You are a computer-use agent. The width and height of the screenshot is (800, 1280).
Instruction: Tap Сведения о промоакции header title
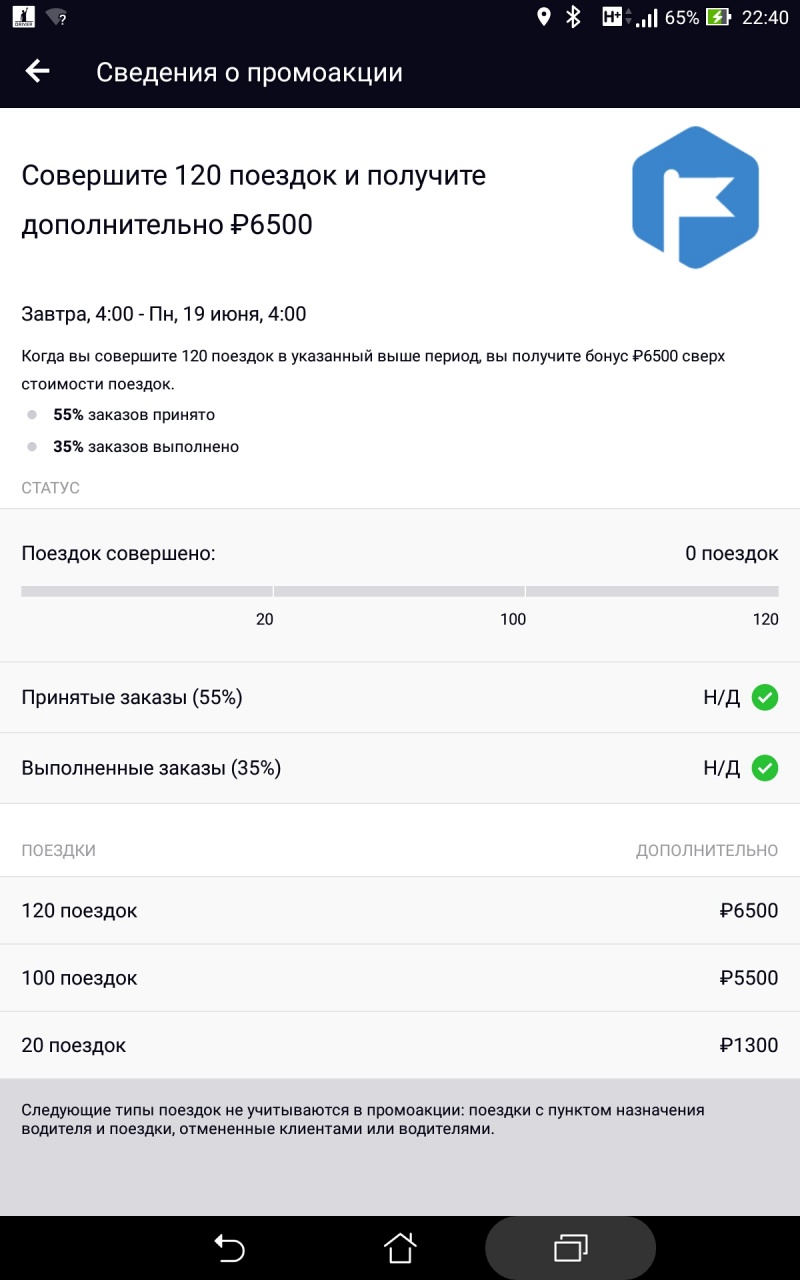tap(249, 72)
